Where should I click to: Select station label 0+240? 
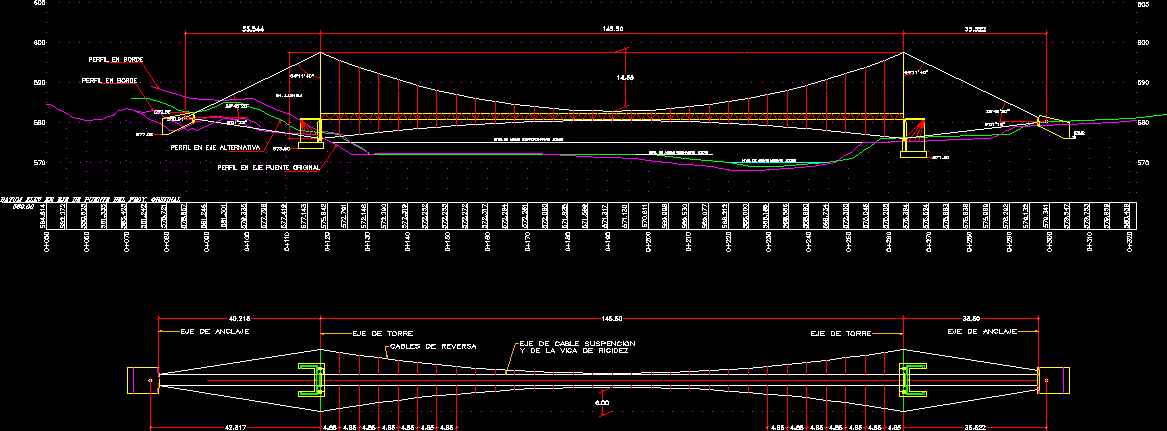pyautogui.click(x=810, y=243)
